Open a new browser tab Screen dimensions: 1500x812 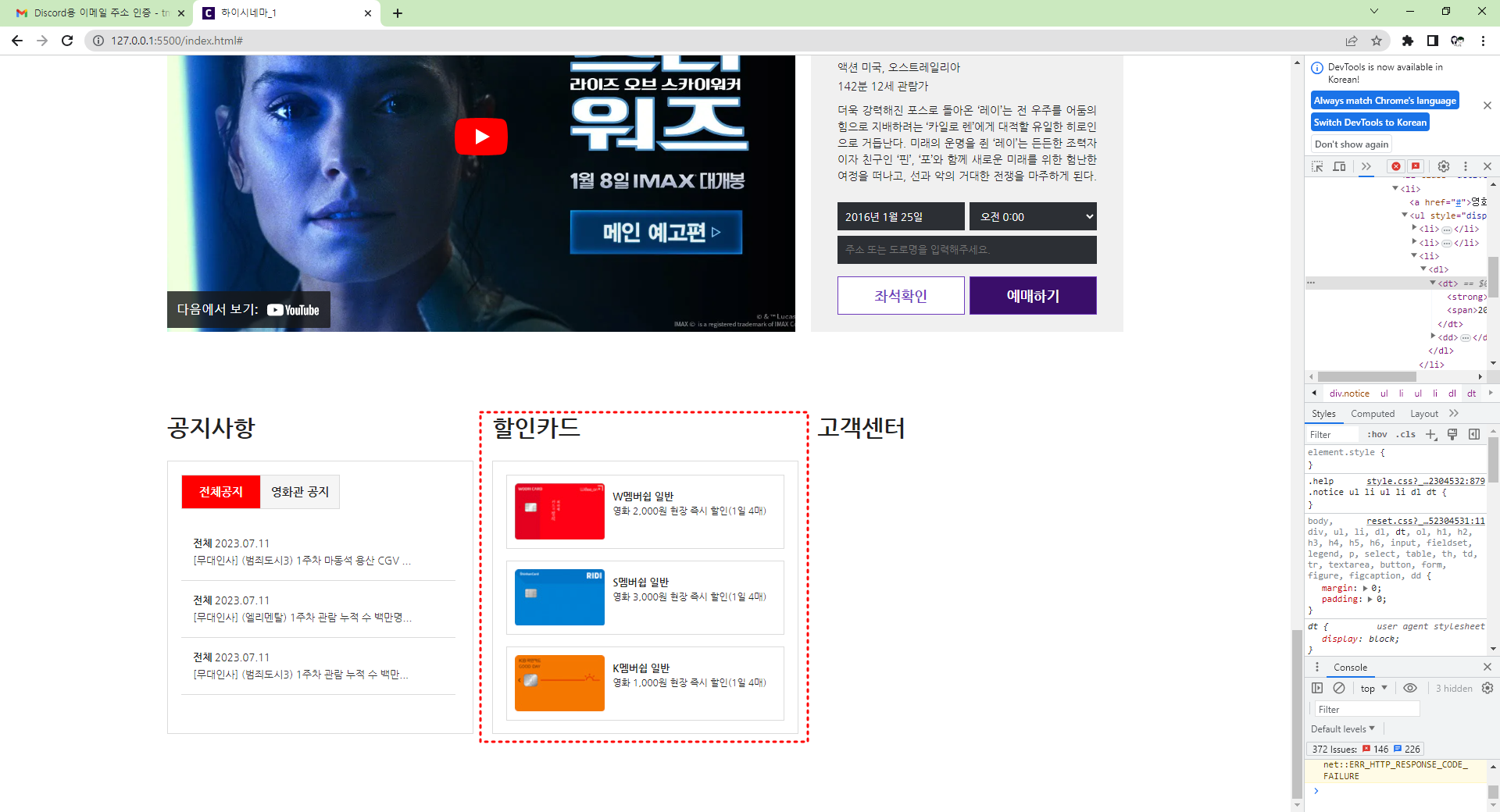point(398,13)
